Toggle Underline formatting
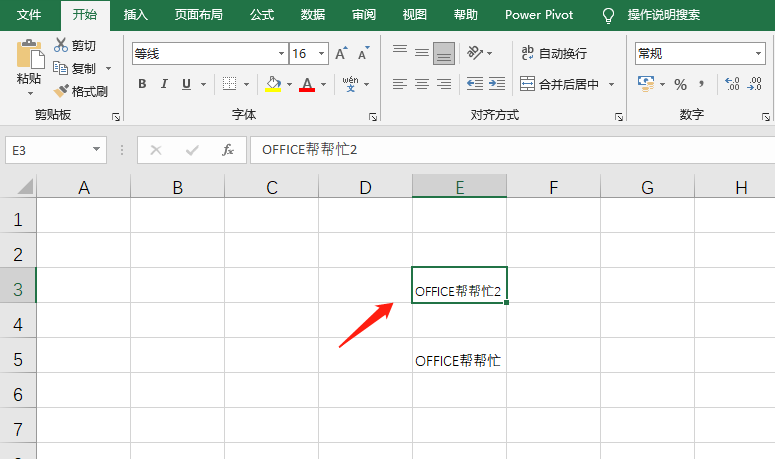 pyautogui.click(x=186, y=84)
